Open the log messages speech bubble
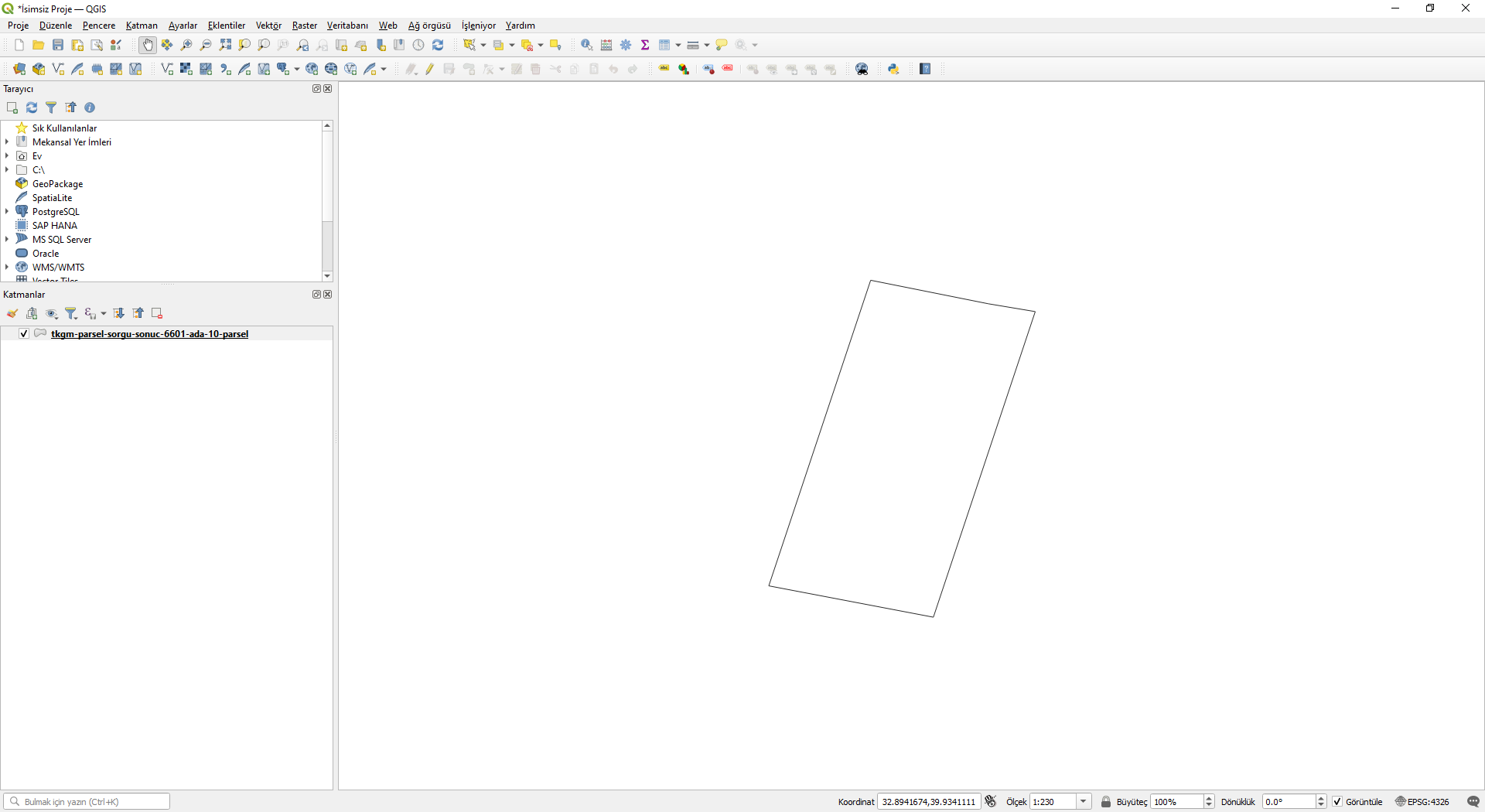The height and width of the screenshot is (812, 1485). [1473, 801]
